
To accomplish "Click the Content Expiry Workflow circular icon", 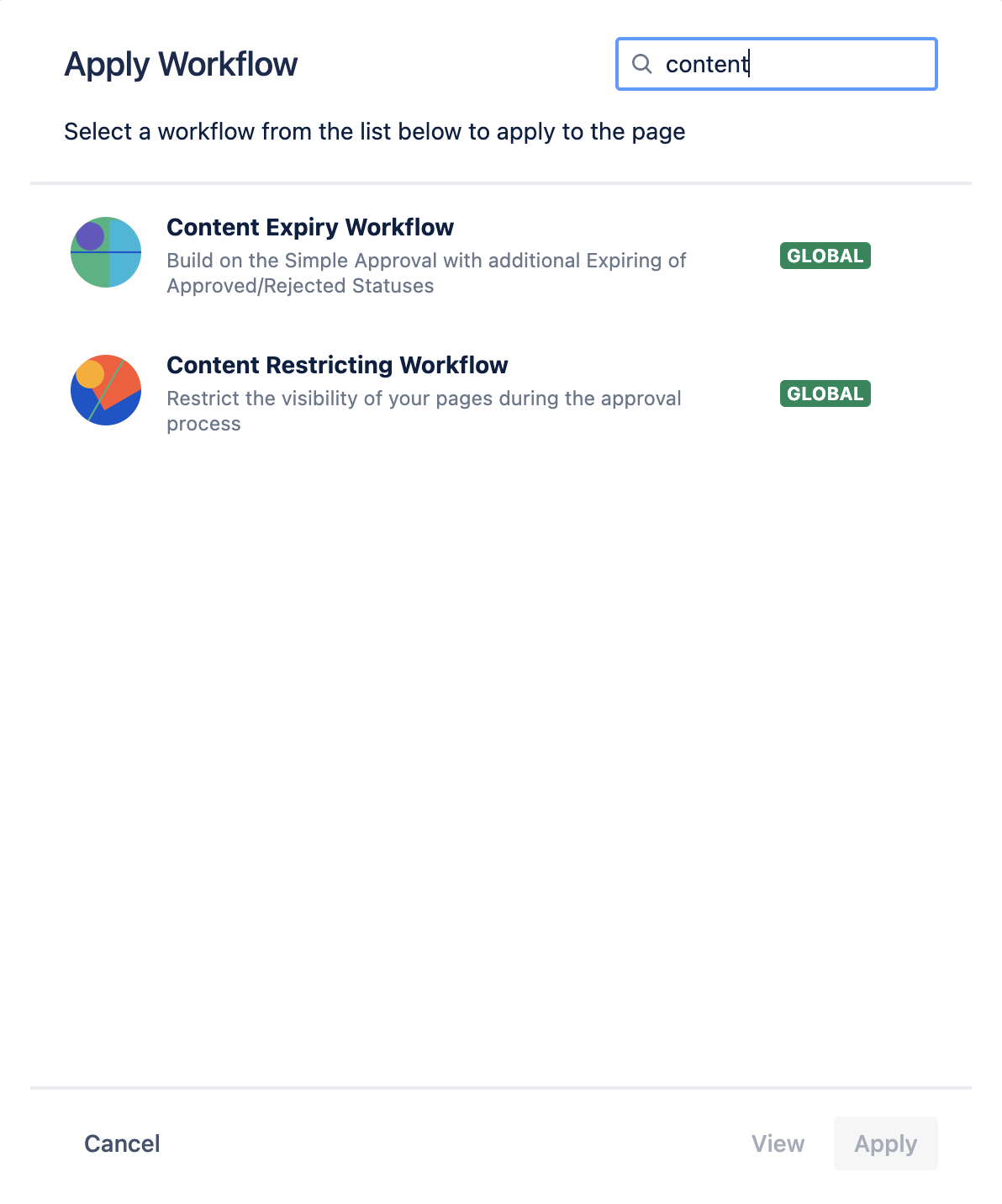I will [106, 252].
